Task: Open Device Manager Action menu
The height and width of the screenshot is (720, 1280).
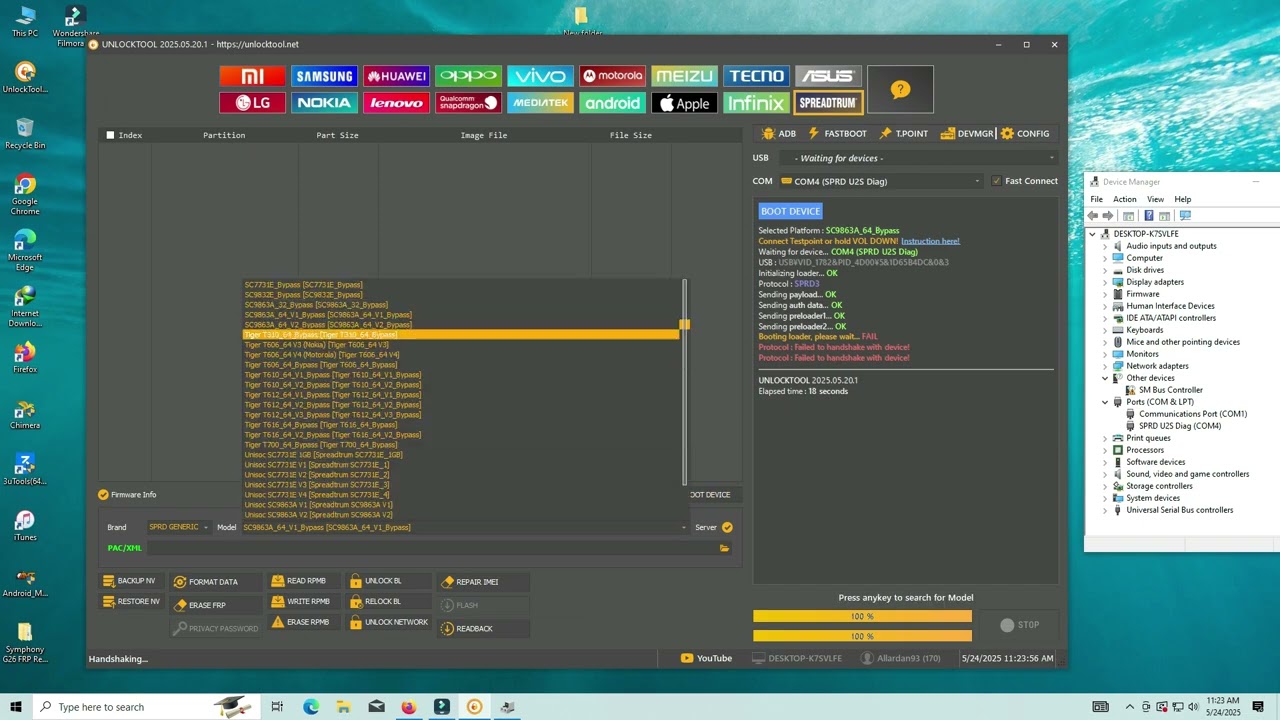Action: 1124,199
